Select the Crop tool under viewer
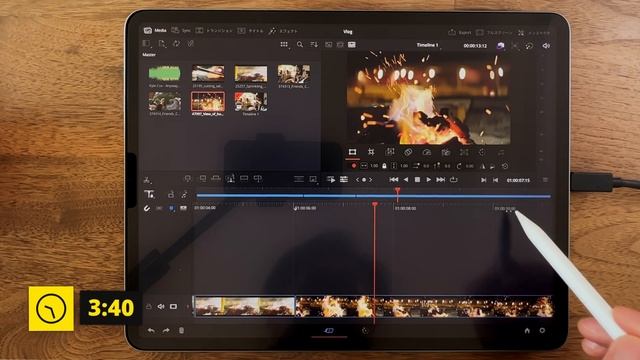This screenshot has height=360, width=640. (371, 152)
